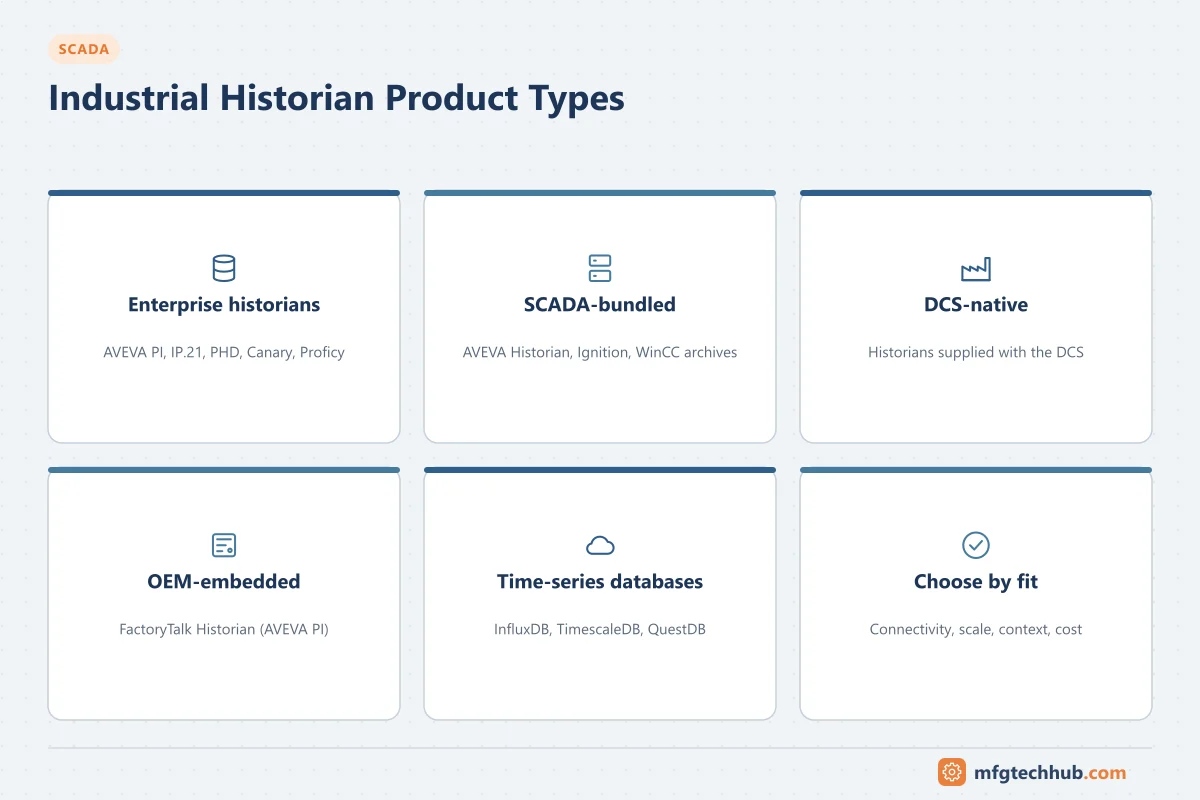Click the SCADA category tag
This screenshot has height=800, width=1200.
tap(84, 49)
